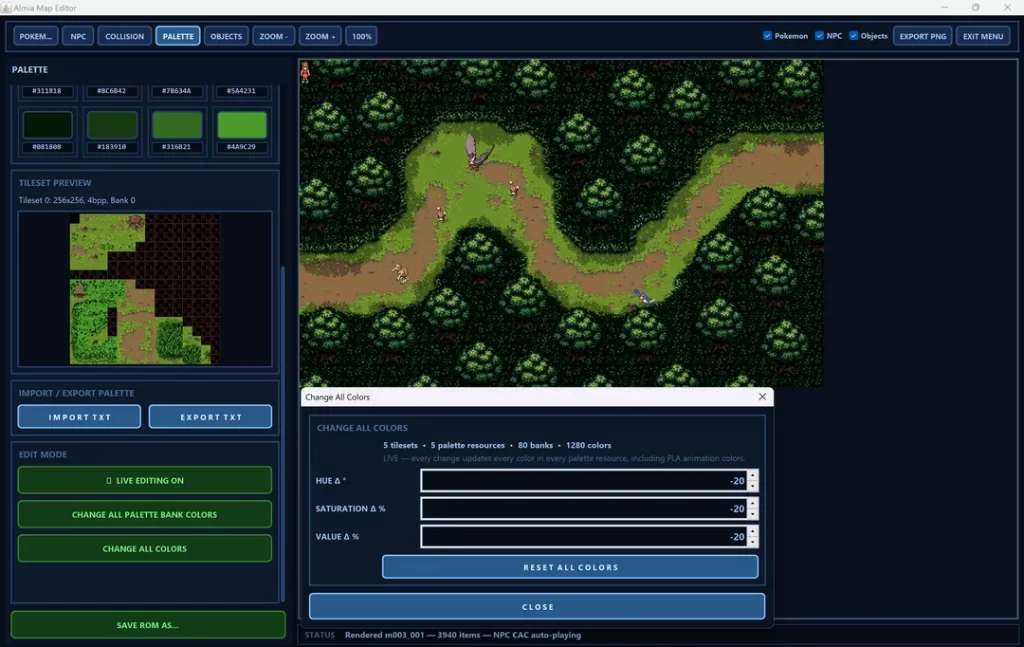Select the tan Pokemon on the dirt path

400,273
